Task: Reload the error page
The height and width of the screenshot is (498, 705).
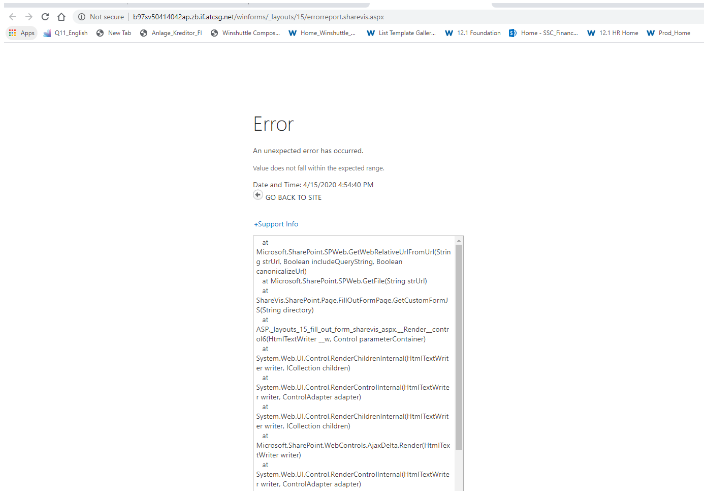Action: coord(45,17)
